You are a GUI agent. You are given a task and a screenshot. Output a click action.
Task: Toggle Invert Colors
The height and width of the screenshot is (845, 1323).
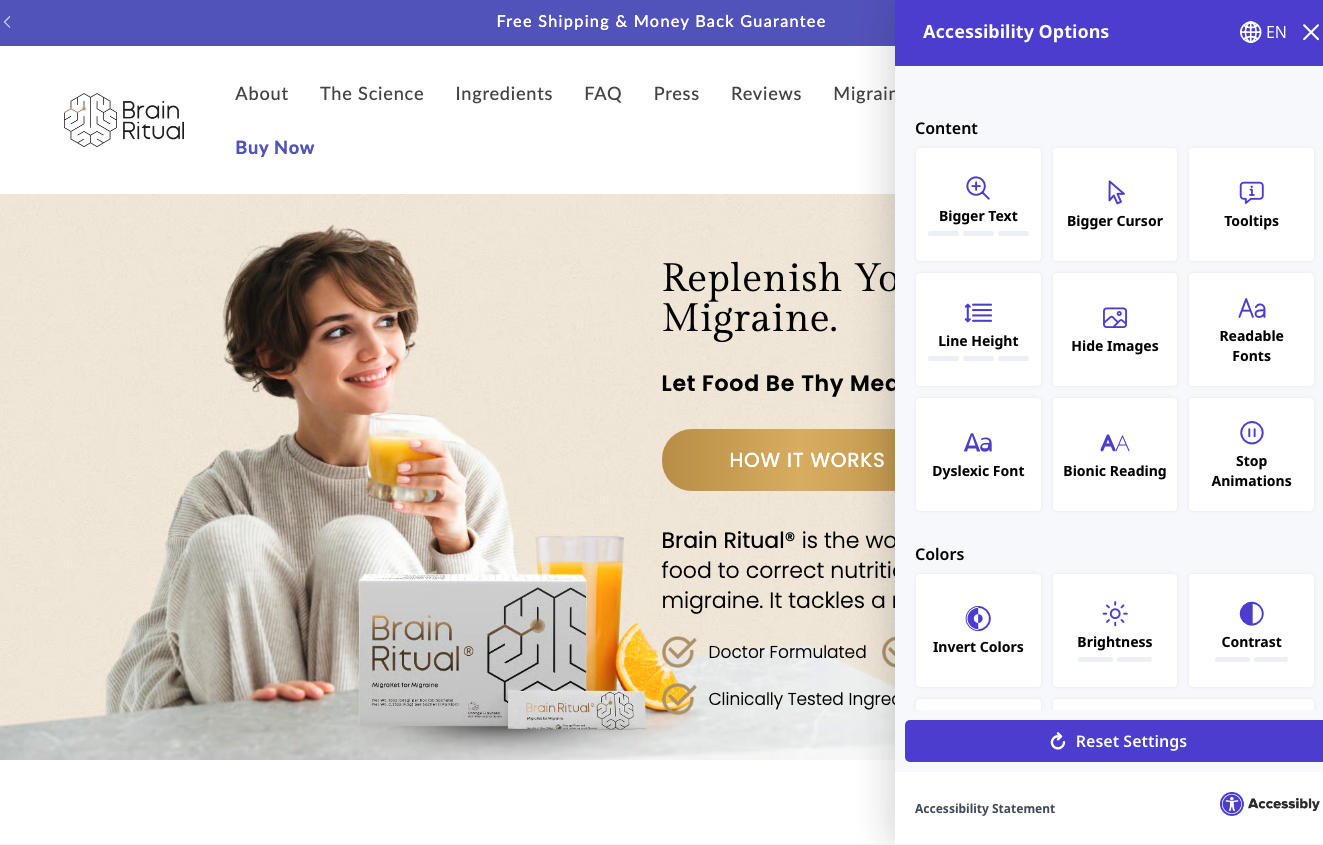point(978,631)
